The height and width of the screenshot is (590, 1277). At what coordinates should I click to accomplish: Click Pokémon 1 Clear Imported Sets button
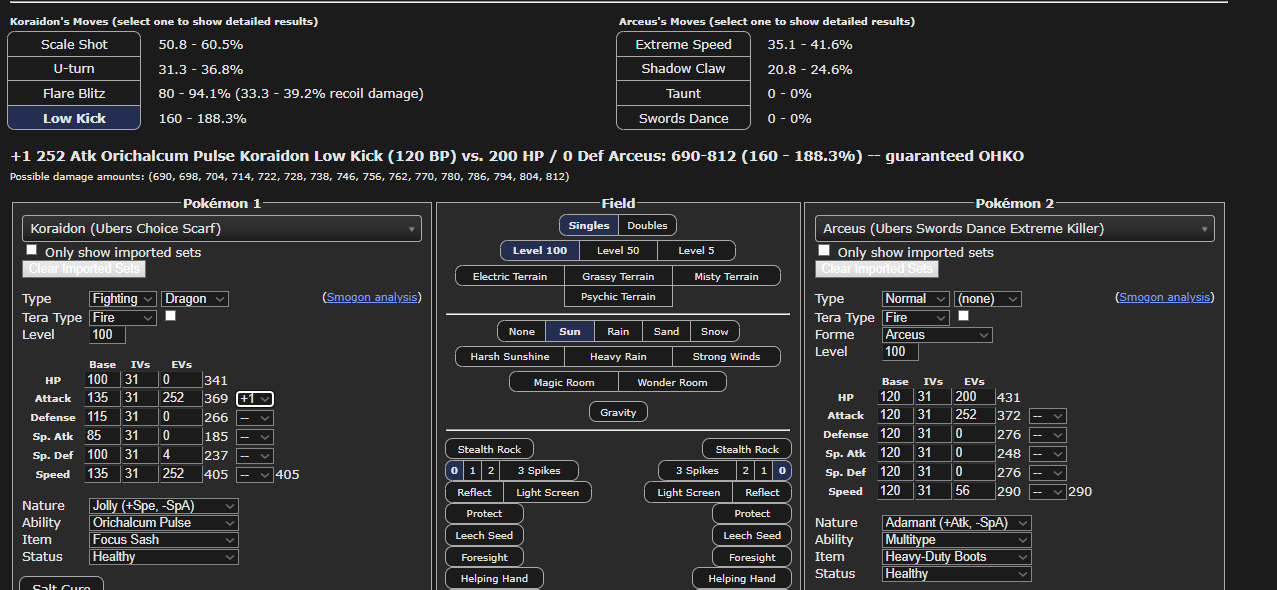[84, 269]
